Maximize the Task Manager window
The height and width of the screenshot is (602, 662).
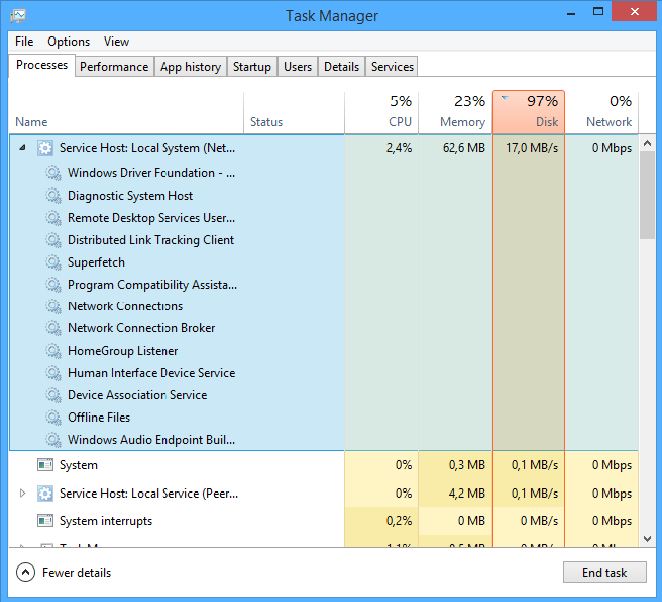point(598,12)
